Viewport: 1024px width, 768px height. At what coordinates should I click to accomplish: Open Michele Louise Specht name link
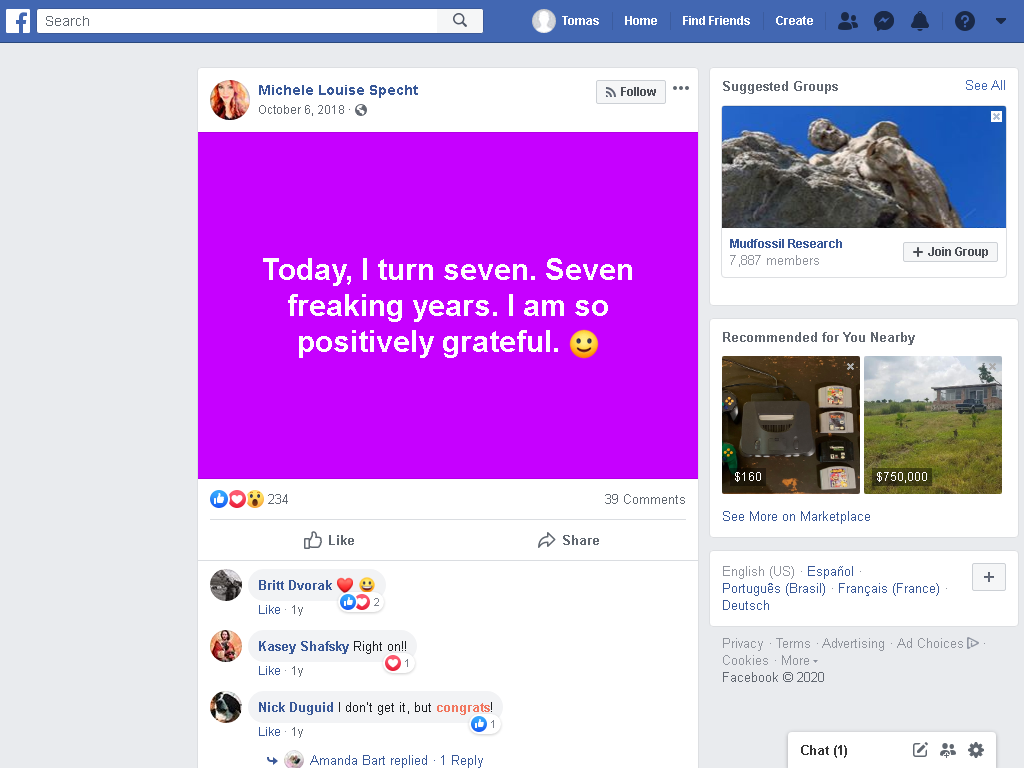coord(338,90)
